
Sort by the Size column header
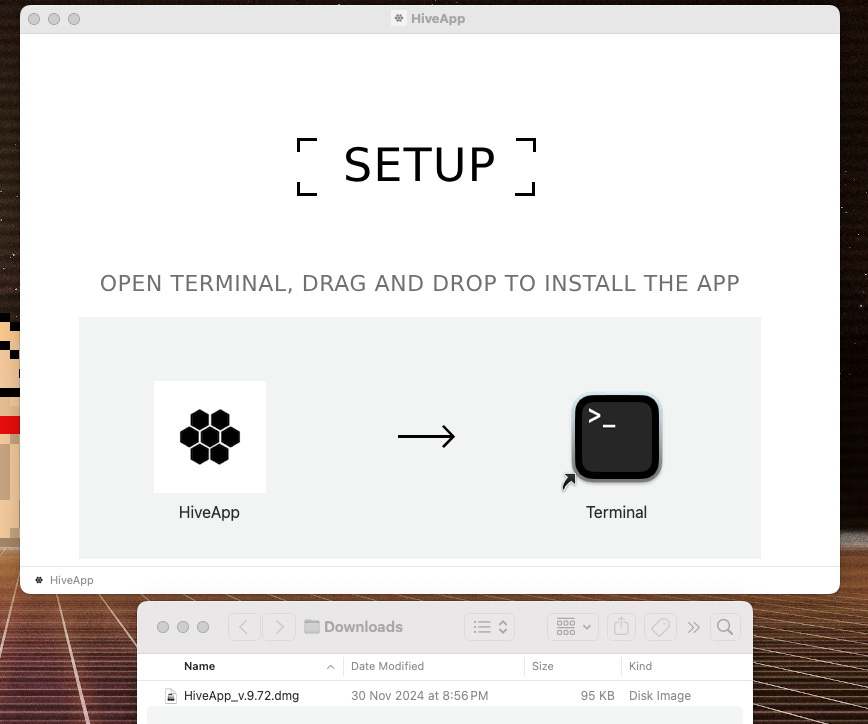[542, 666]
